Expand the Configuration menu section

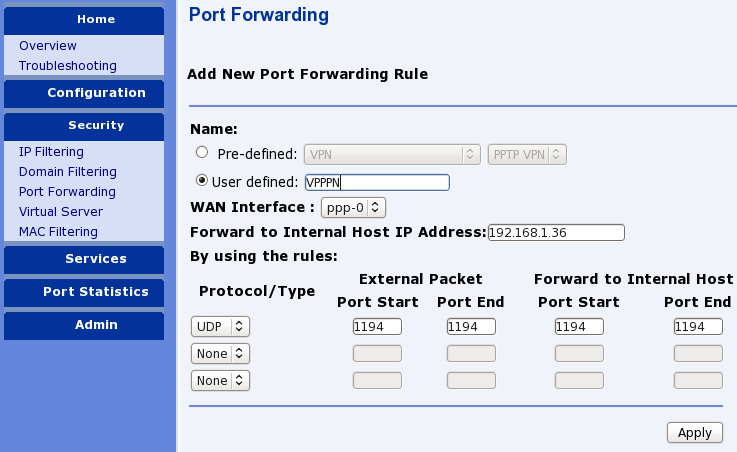(96, 93)
